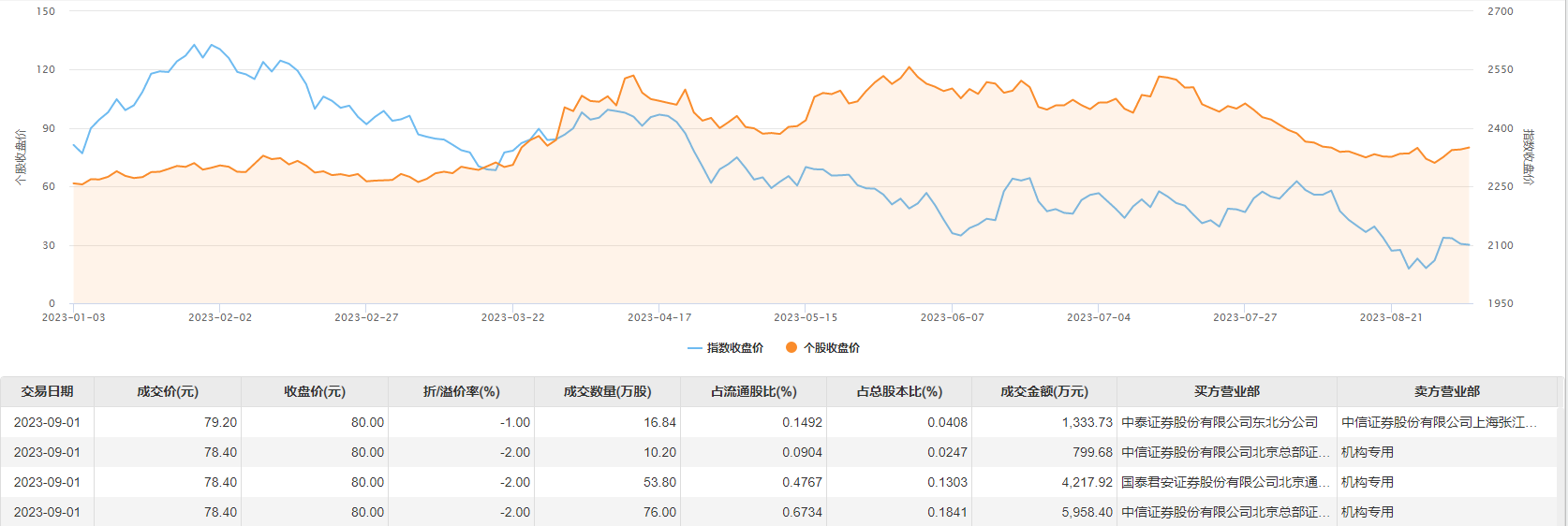
Task: Click the 2023-07-27 date on chart axis
Action: click(x=1245, y=318)
